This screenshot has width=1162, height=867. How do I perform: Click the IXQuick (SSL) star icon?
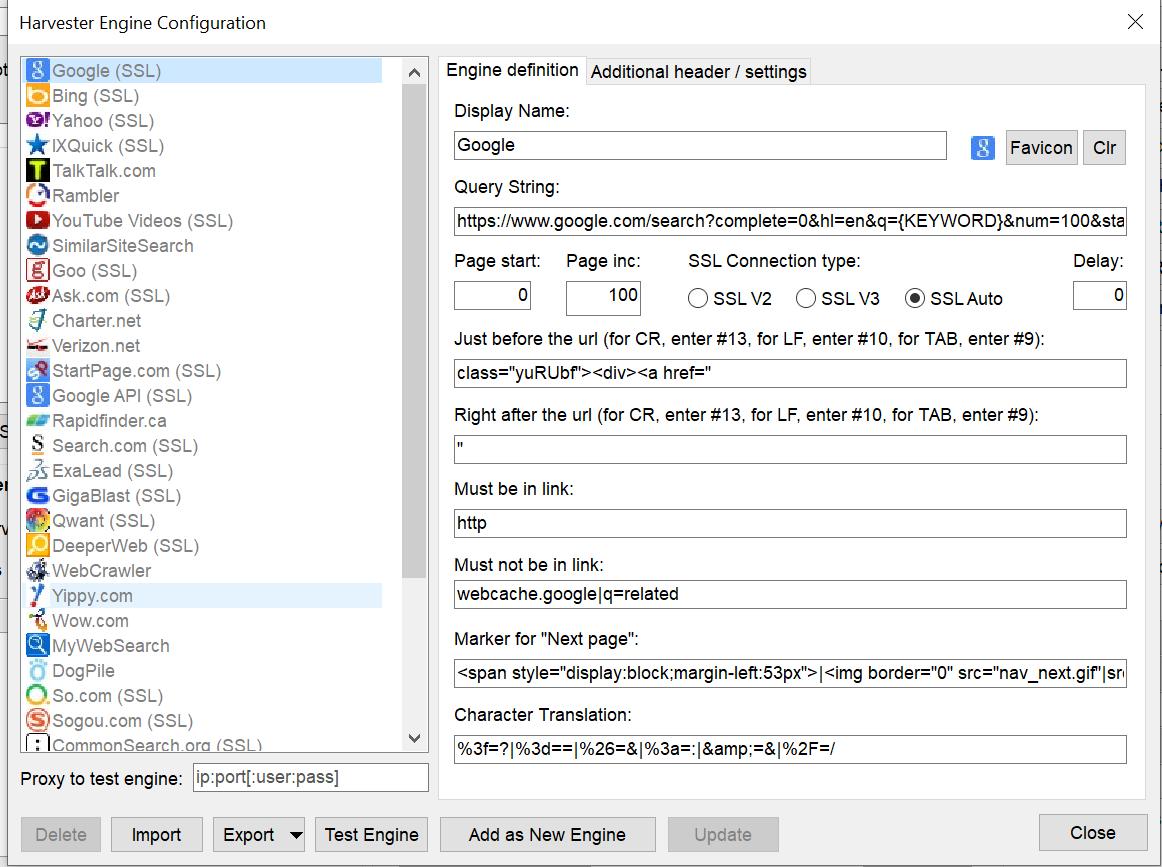(38, 145)
